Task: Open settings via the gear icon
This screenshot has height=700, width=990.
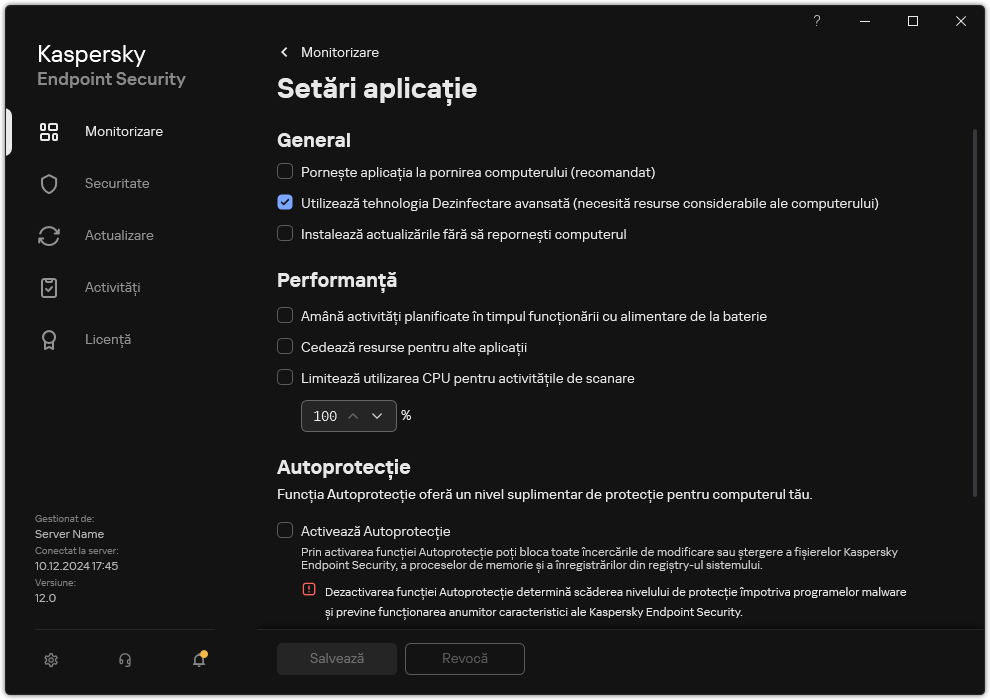Action: [x=51, y=659]
